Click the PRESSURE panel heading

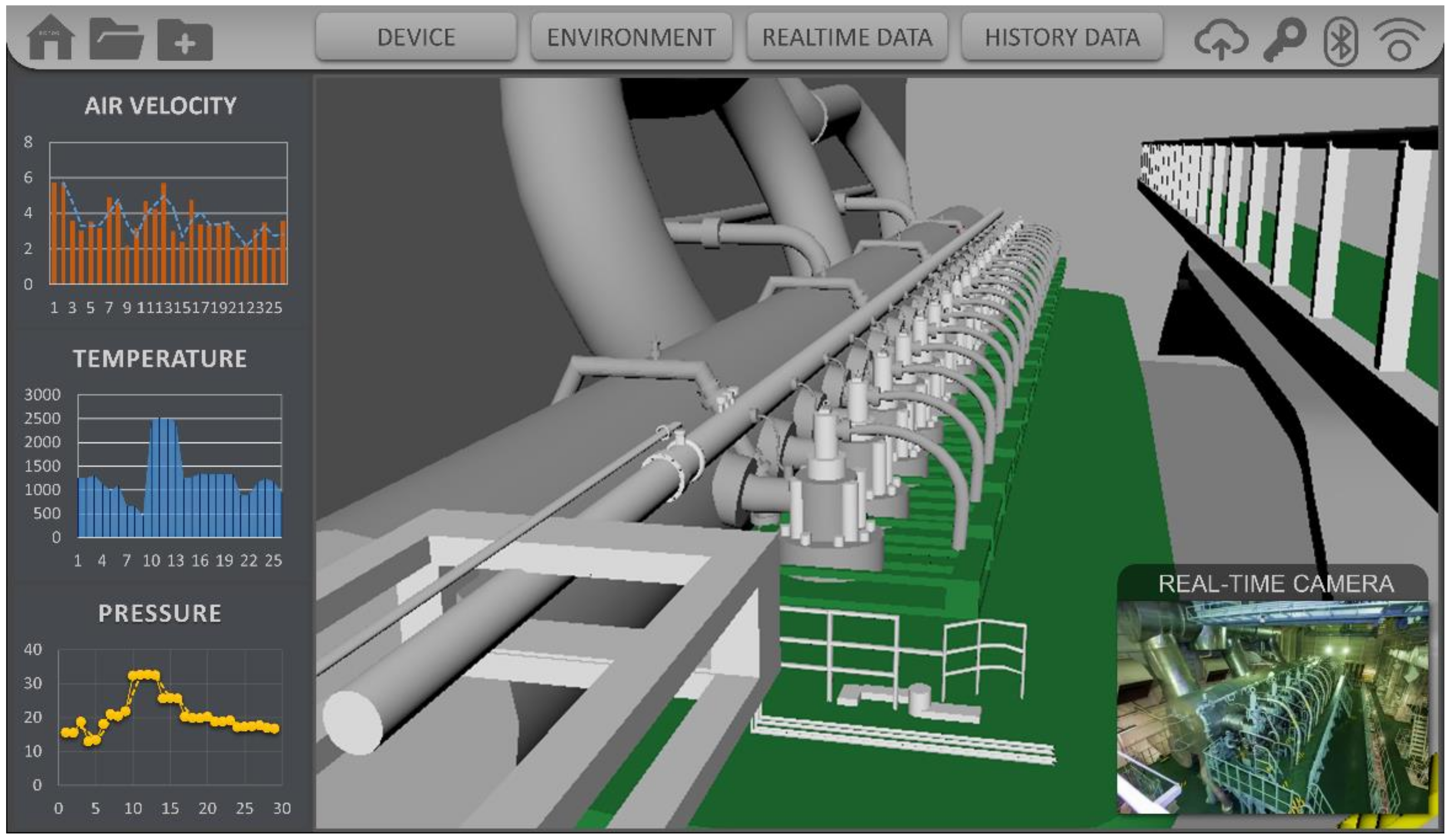coord(160,613)
